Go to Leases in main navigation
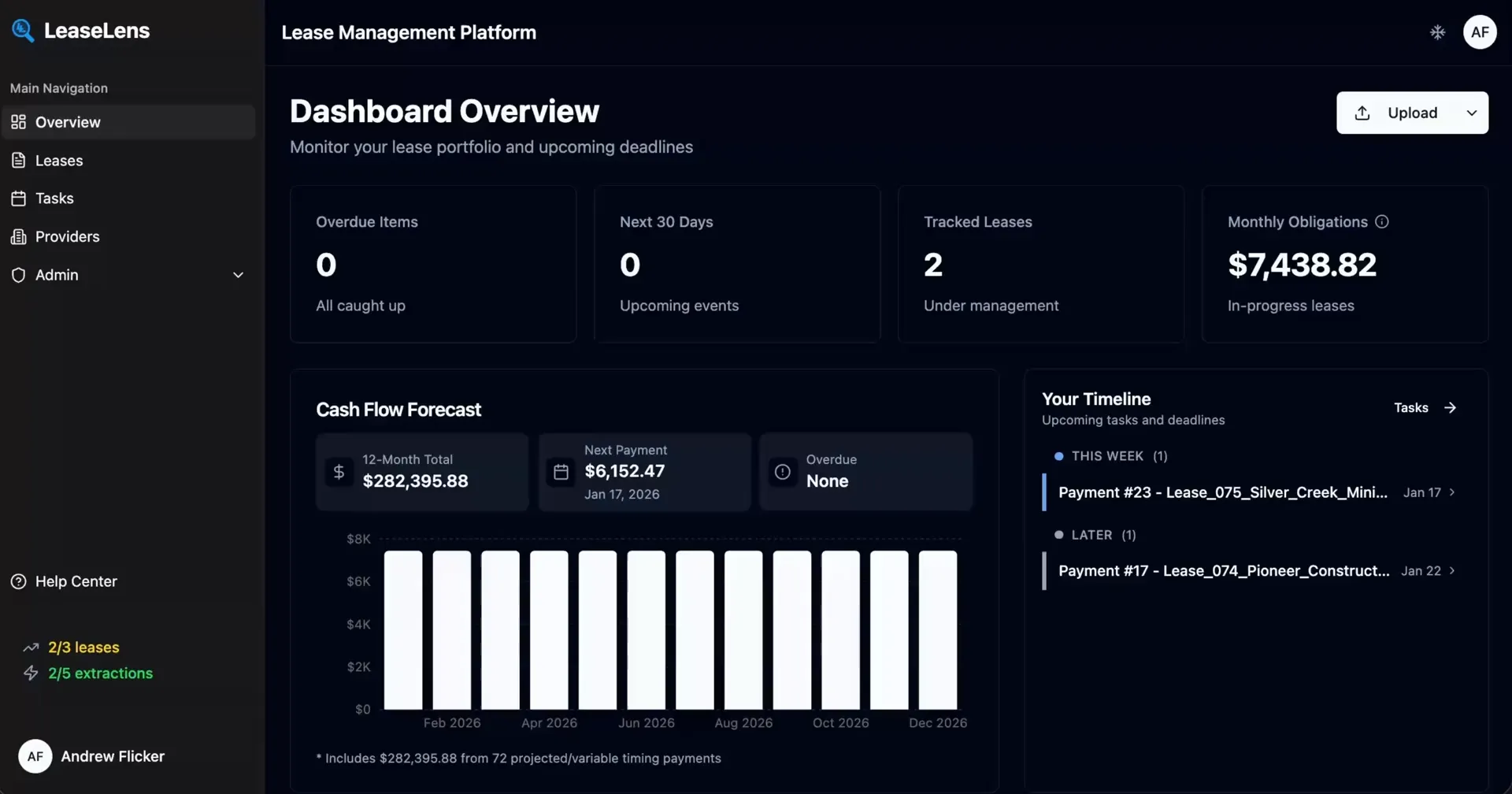Image resolution: width=1512 pixels, height=794 pixels. tap(59, 161)
